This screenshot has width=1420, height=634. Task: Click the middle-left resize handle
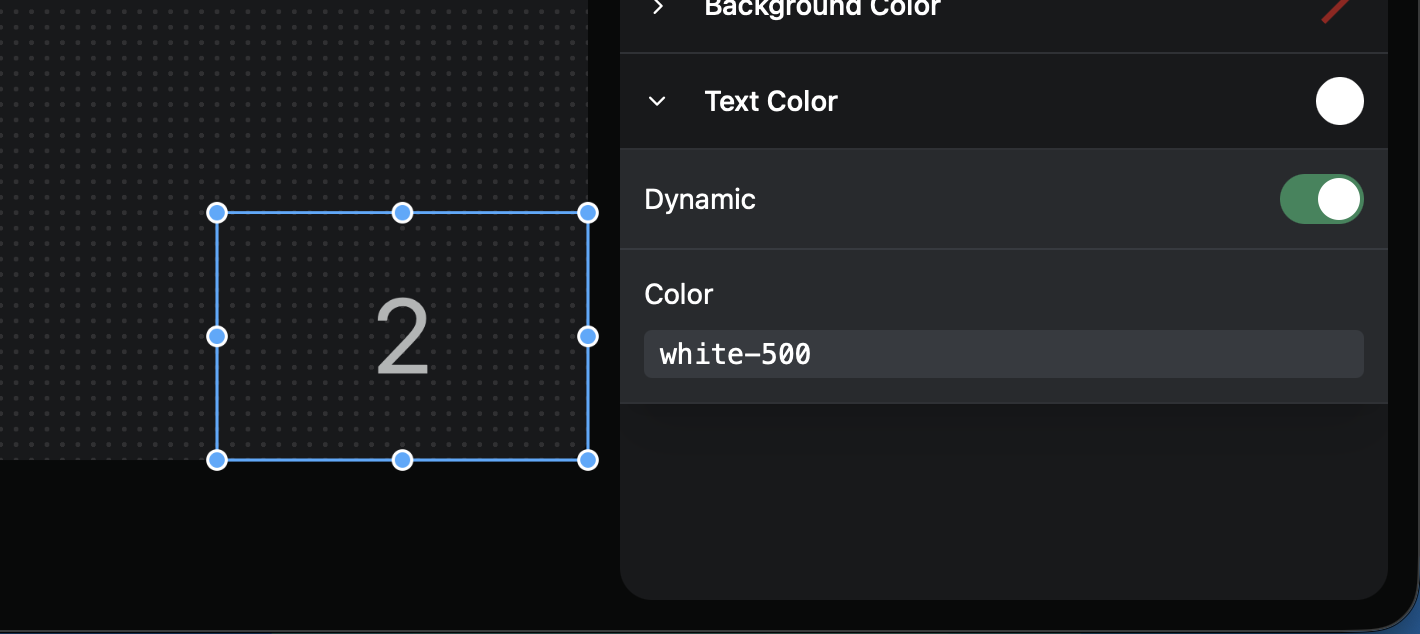[217, 336]
